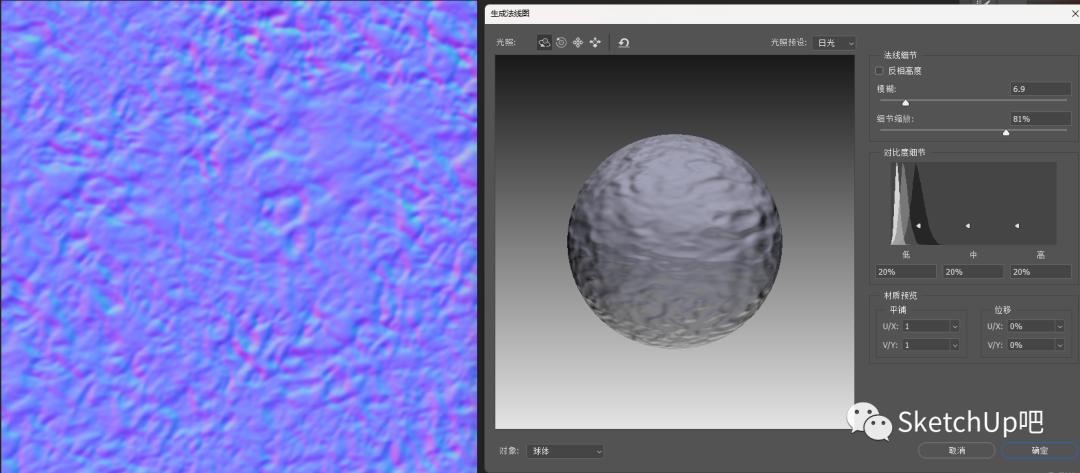Click the reset lighting arrow icon

624,43
